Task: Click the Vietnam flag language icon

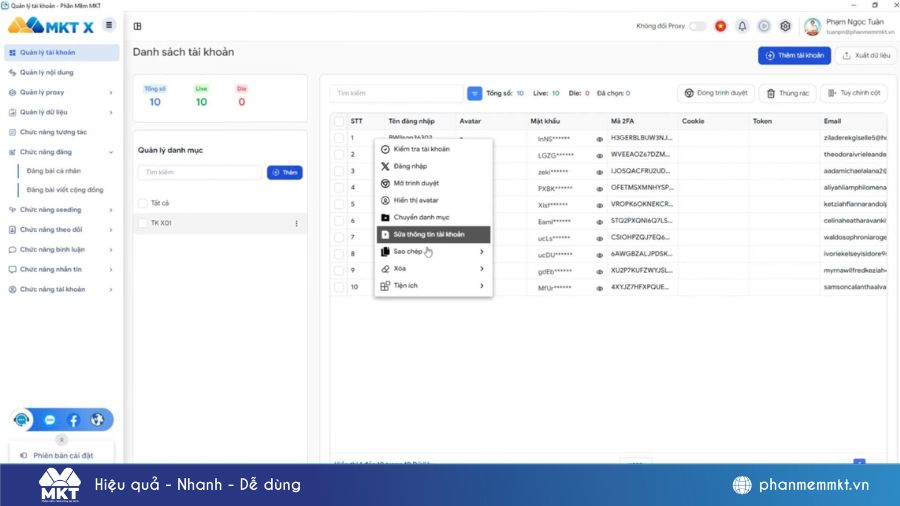Action: tap(720, 26)
